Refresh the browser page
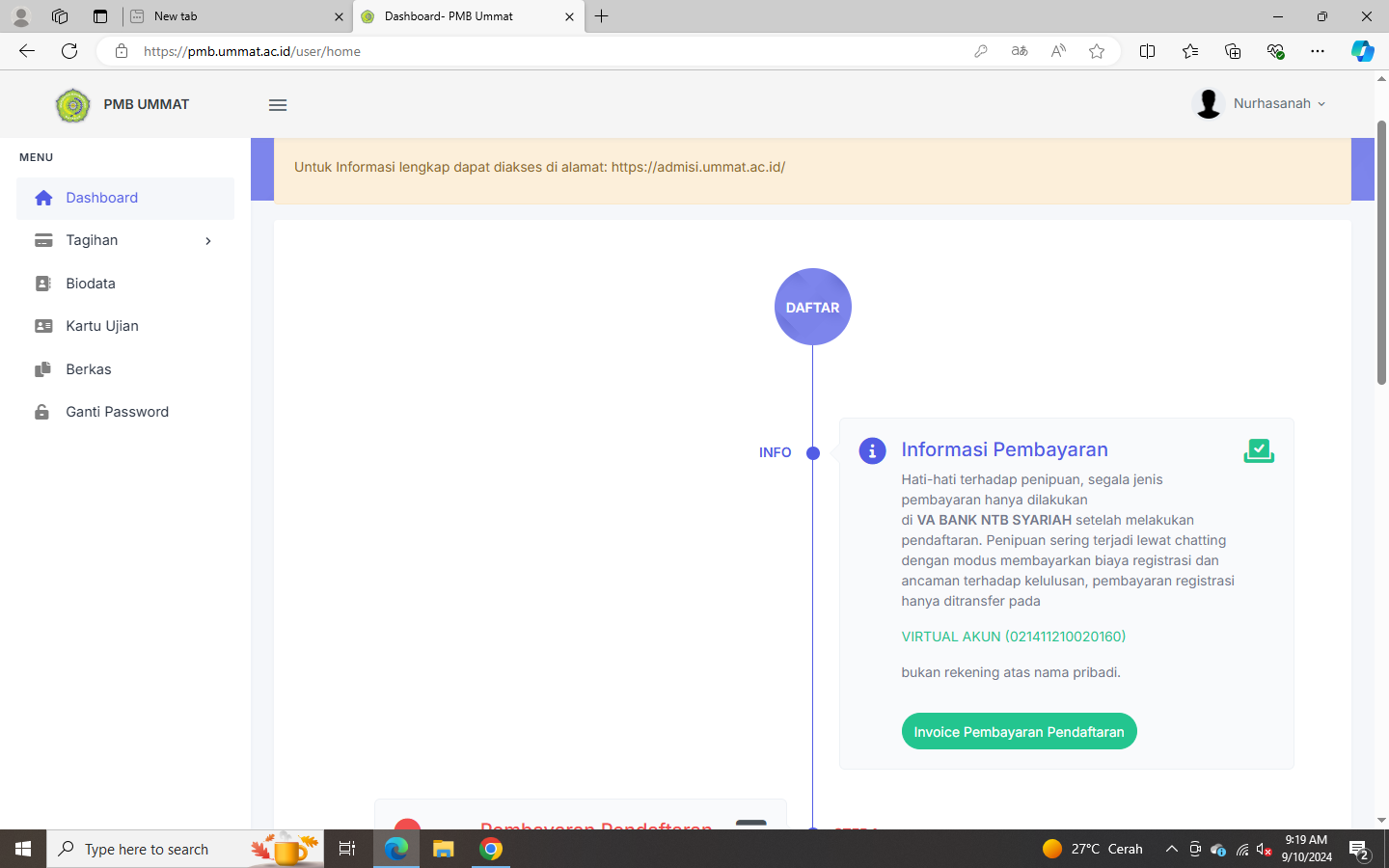 (69, 51)
